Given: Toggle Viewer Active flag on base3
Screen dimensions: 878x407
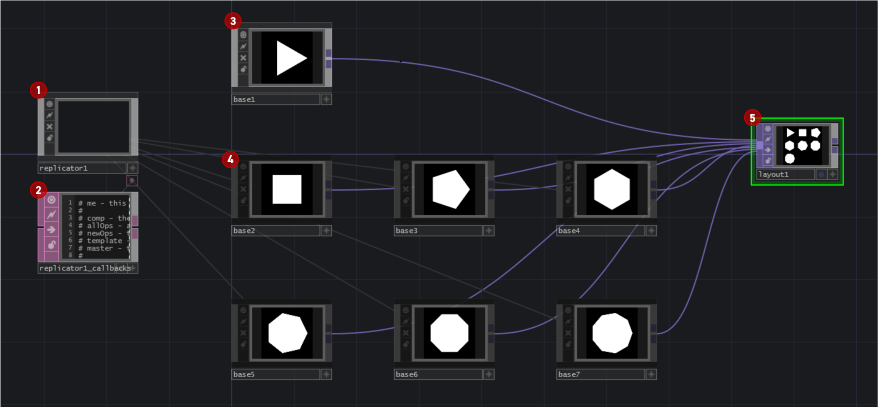Looking at the screenshot, I should (x=405, y=166).
